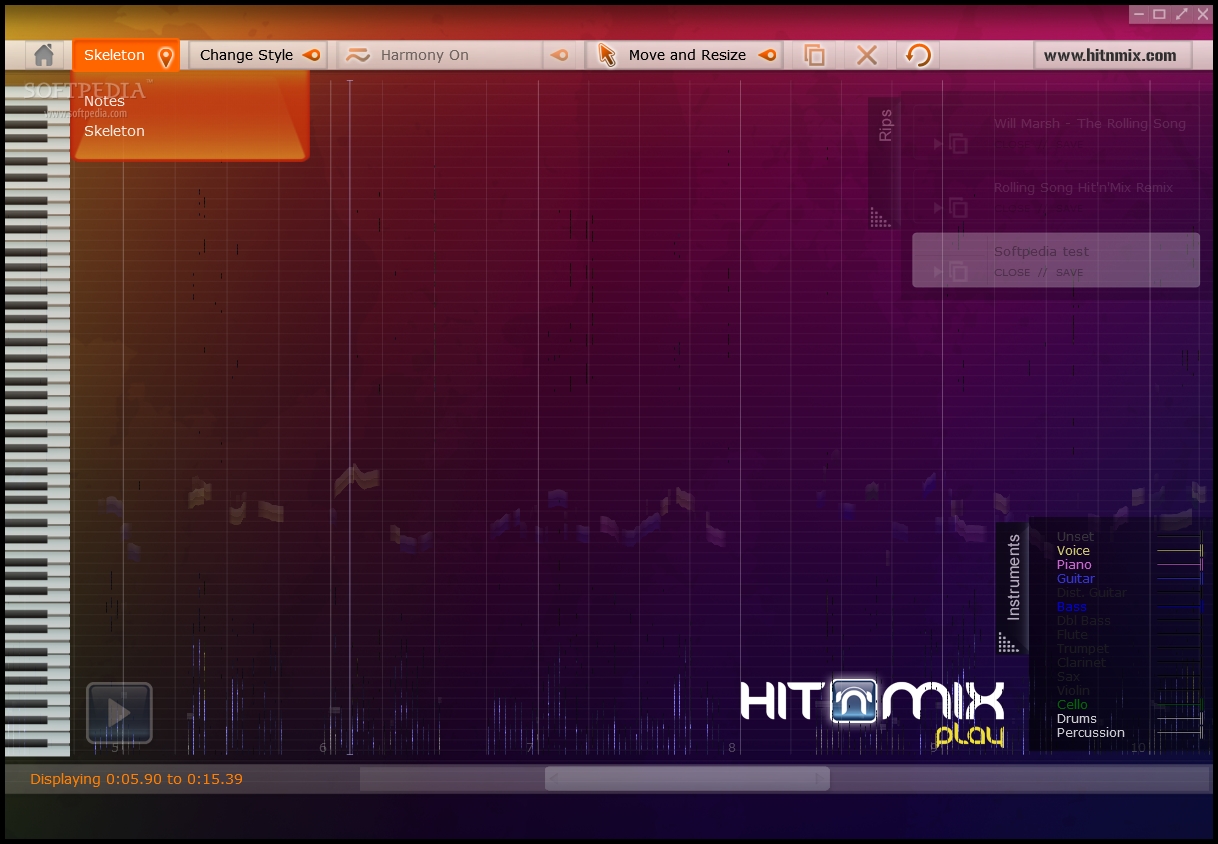Copy the Rolling Song Hit'n'Mix Remix rip
Viewport: 1218px width, 844px height.
[x=958, y=208]
